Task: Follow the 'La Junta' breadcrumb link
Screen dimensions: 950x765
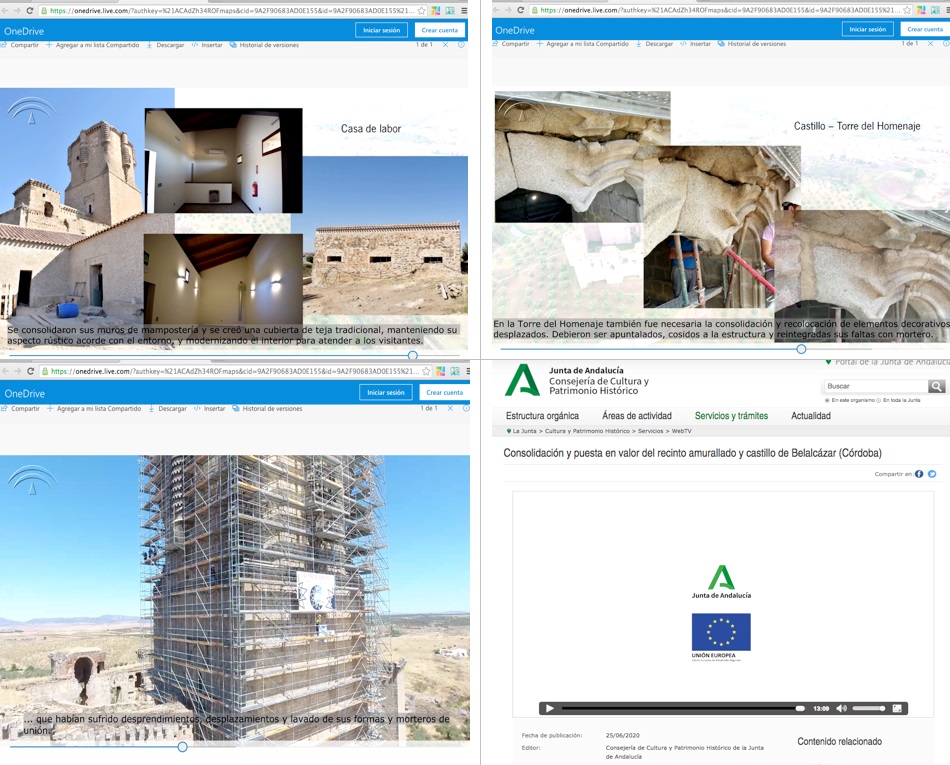Action: [x=525, y=431]
